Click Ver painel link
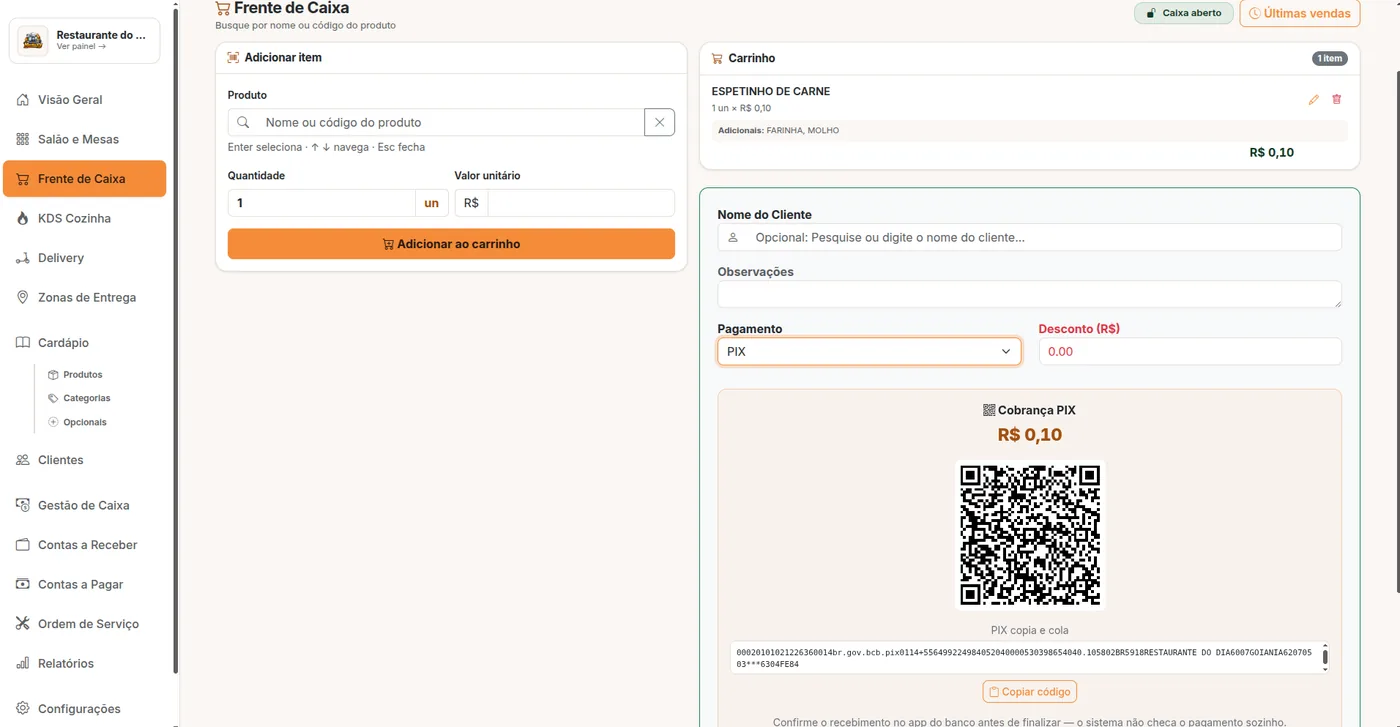 81,46
